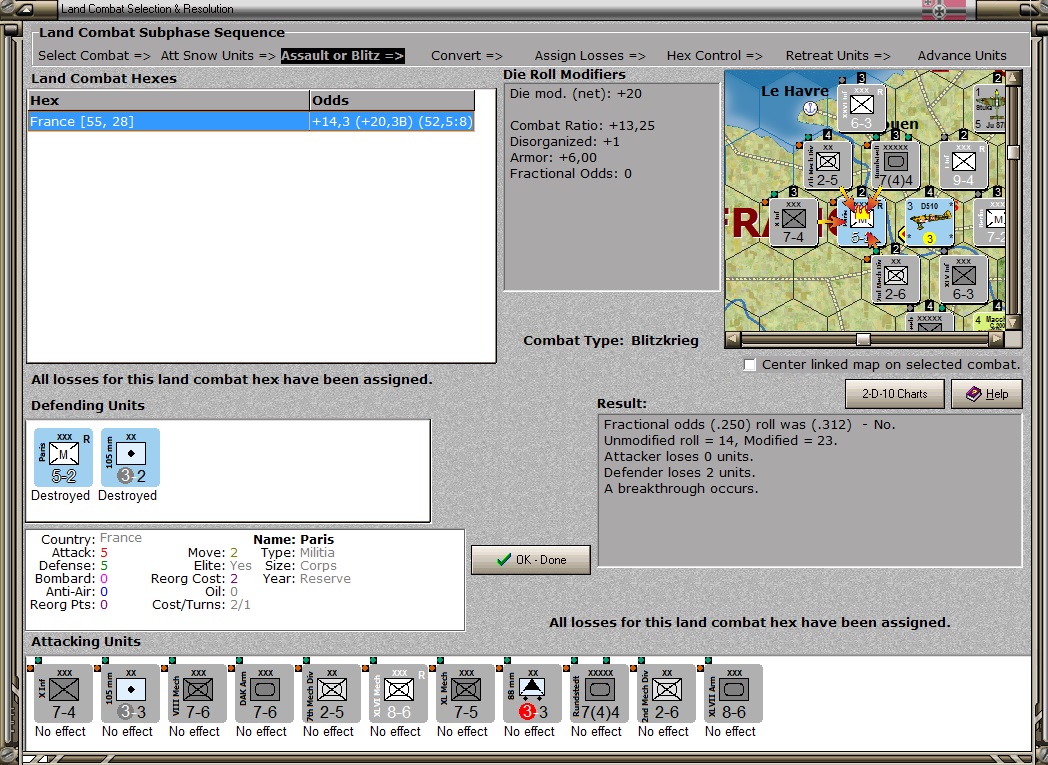This screenshot has width=1048, height=765.
Task: Click the 'Combat Ratio: +13,25' line
Action: [582, 126]
